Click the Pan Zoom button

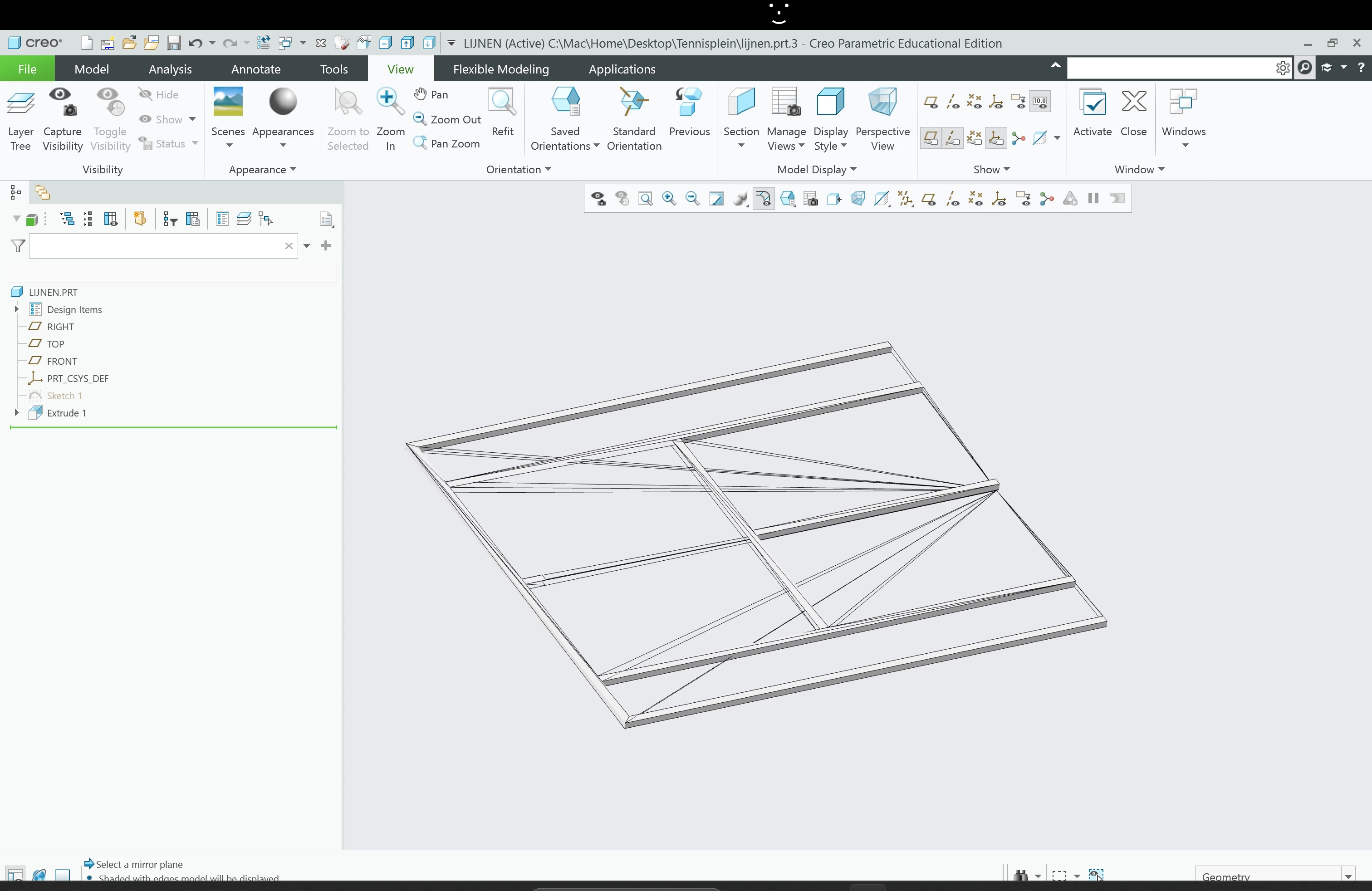pyautogui.click(x=447, y=143)
